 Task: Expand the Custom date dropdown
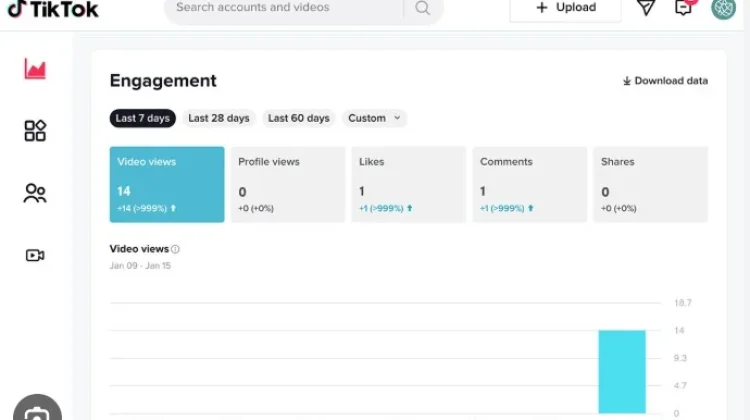click(x=374, y=118)
